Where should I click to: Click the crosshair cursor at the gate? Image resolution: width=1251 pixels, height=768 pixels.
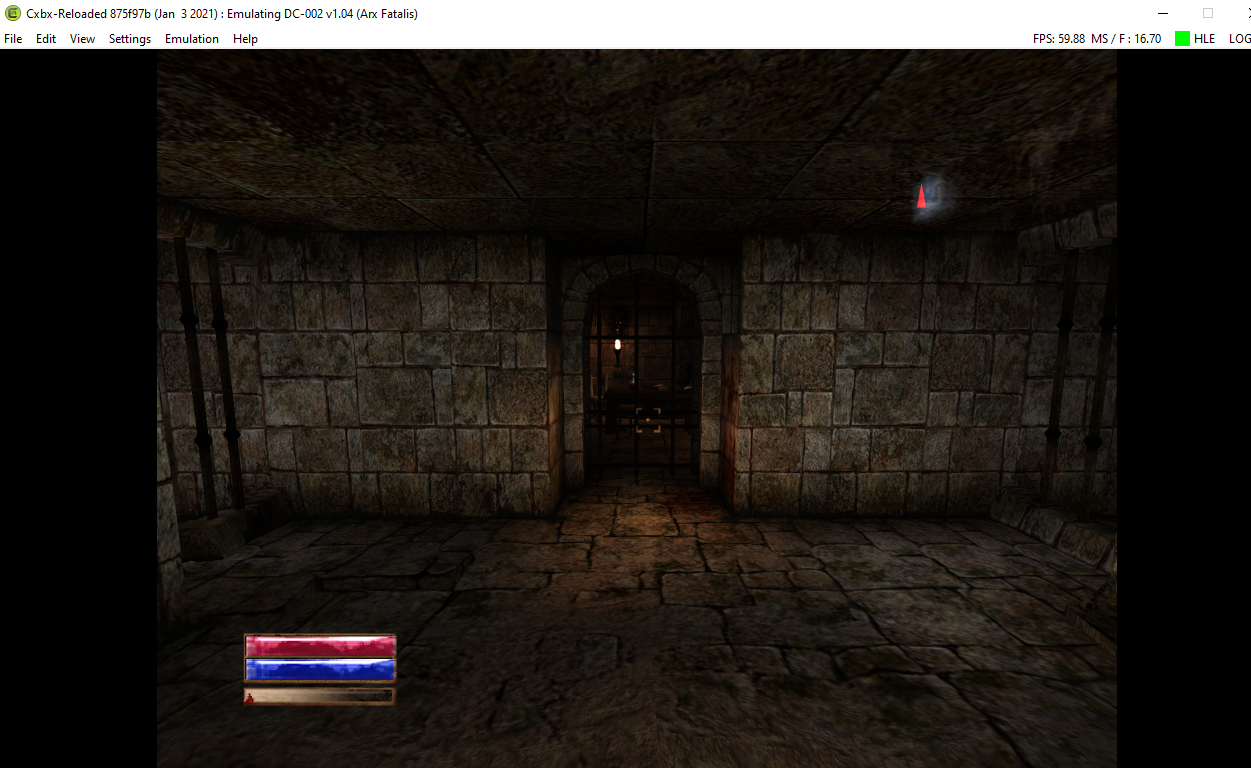[x=648, y=418]
